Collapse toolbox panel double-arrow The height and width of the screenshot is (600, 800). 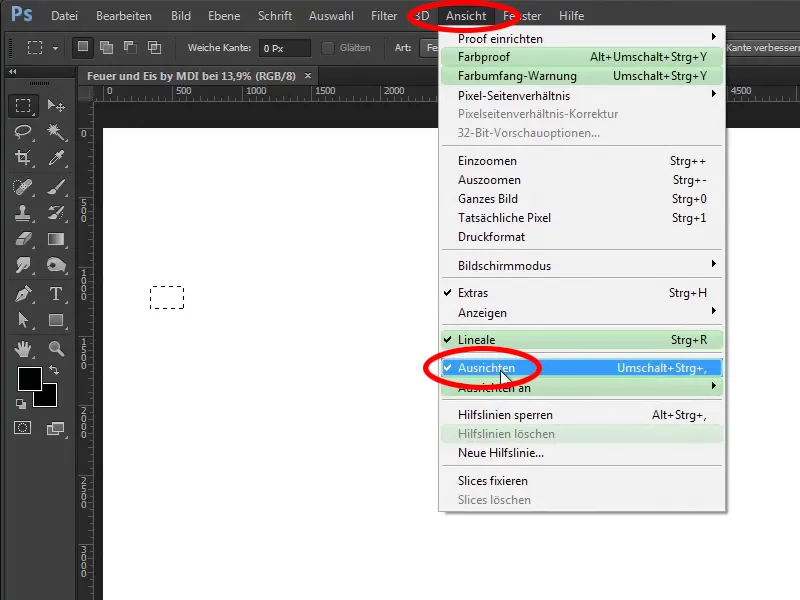click(13, 72)
